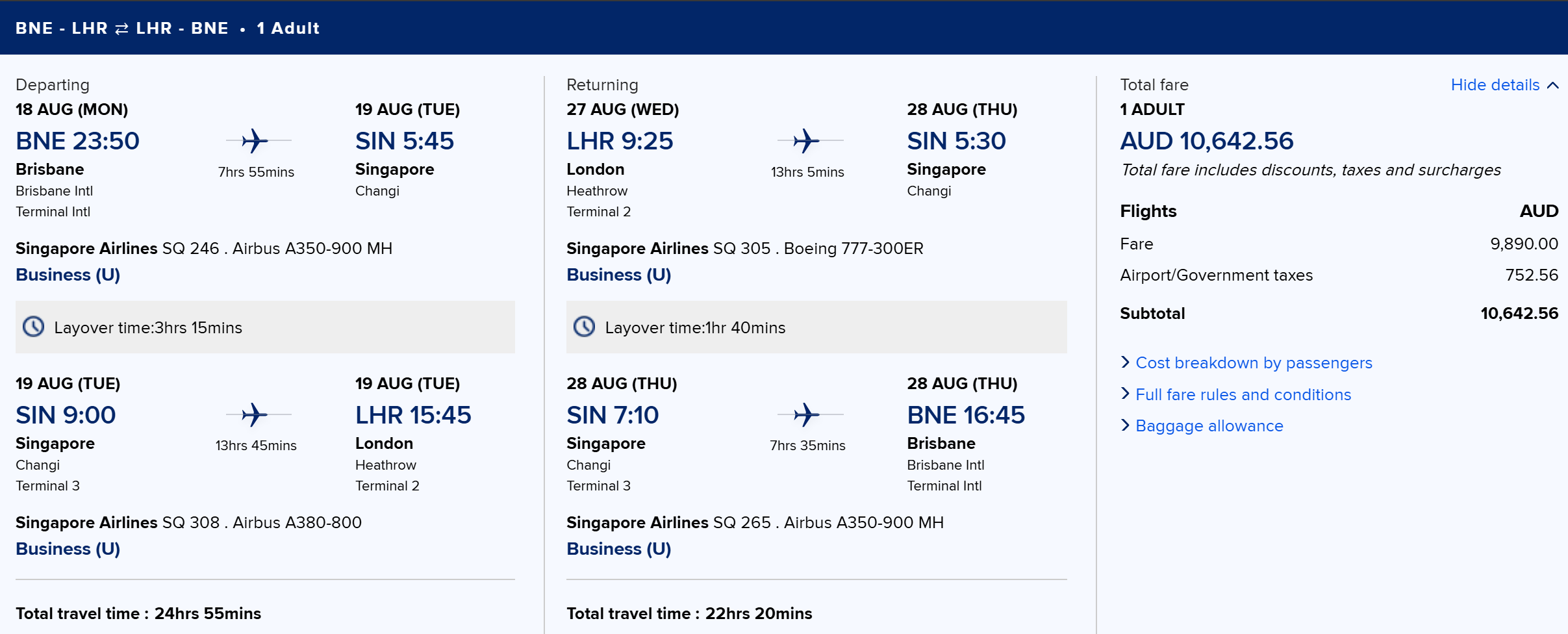
Task: Click the airplane icon for SIN to LHR flight
Action: click(x=255, y=414)
